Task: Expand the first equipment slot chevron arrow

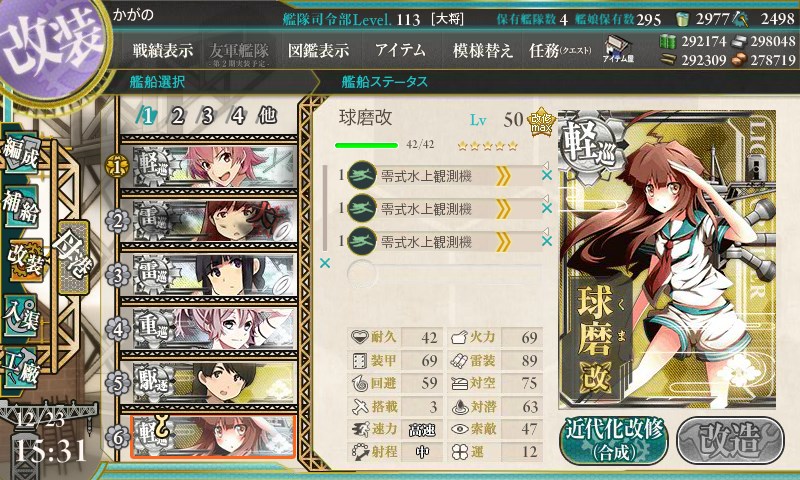Action: click(x=503, y=176)
